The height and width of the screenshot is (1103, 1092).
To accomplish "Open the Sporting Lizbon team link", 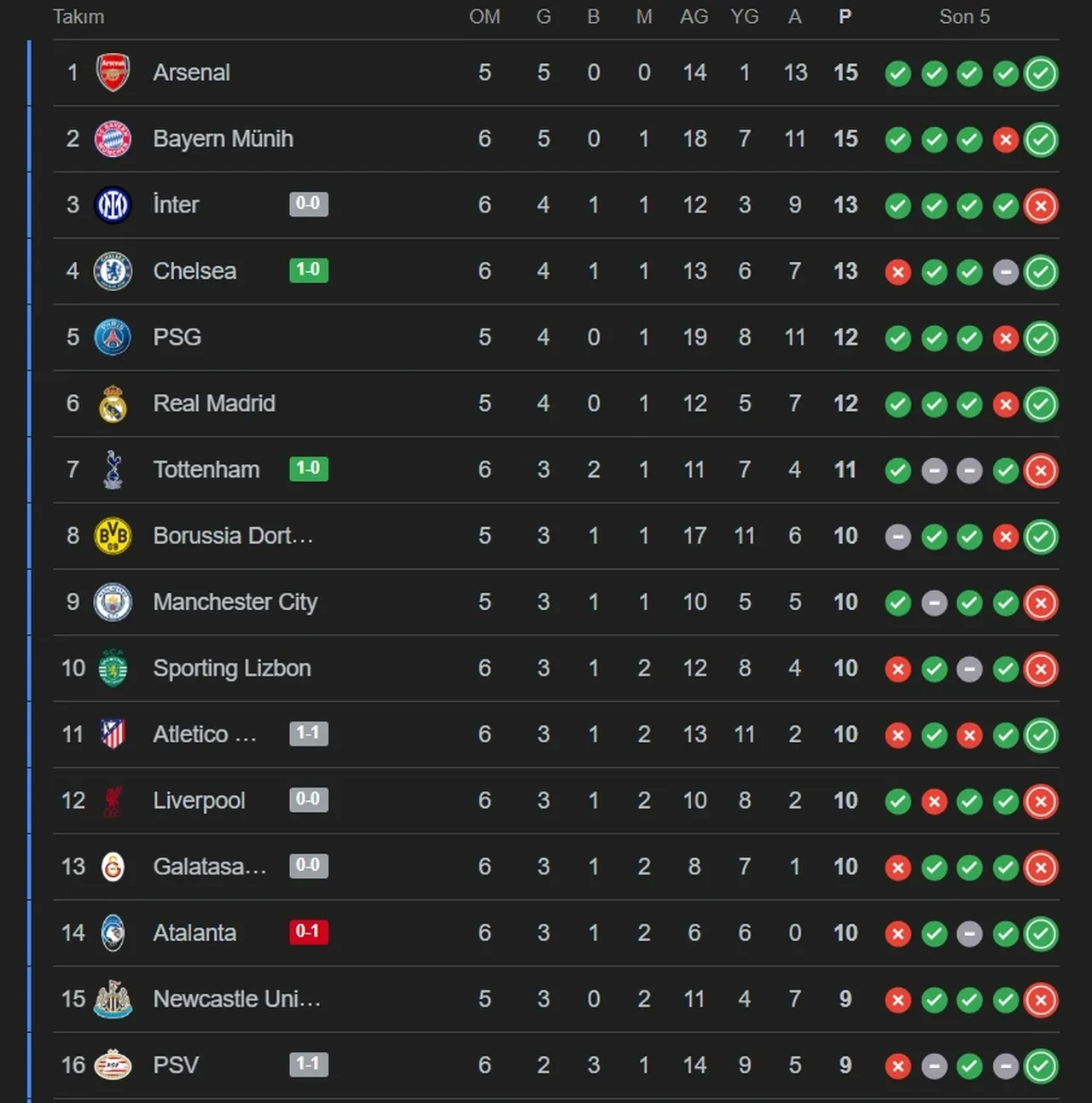I will pyautogui.click(x=231, y=668).
